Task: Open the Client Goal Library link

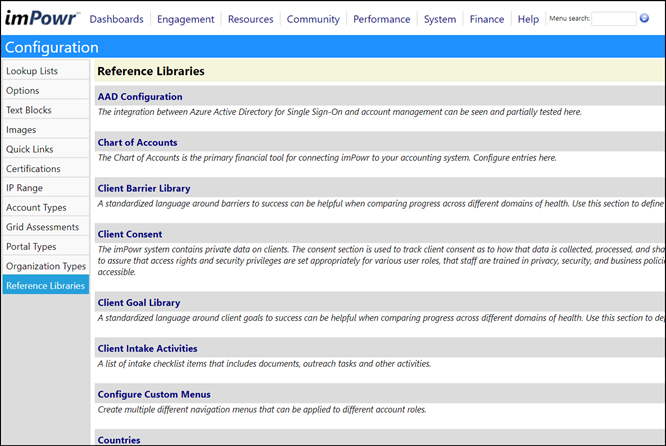Action: point(139,303)
